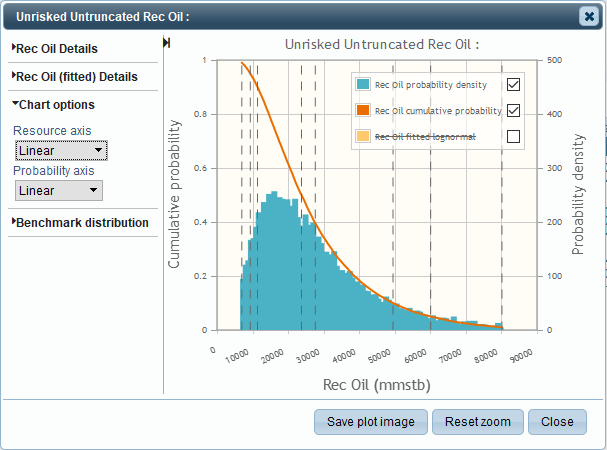
Task: Collapse the Chart options section
Action: point(54,104)
